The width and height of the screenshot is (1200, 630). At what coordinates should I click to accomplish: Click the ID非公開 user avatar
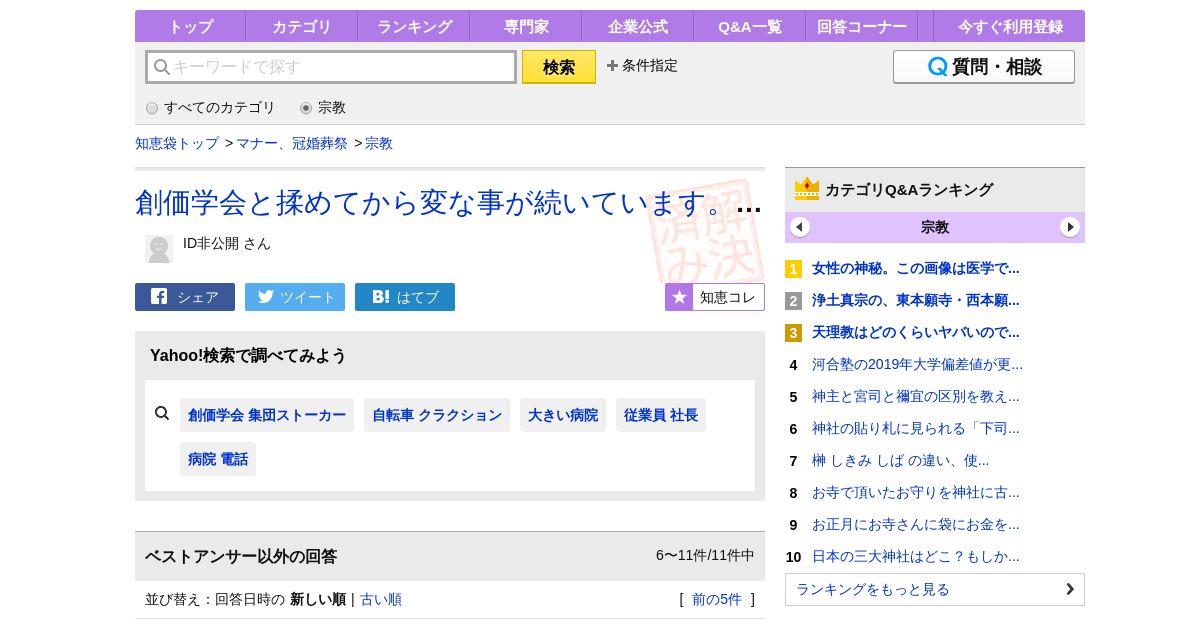point(159,249)
